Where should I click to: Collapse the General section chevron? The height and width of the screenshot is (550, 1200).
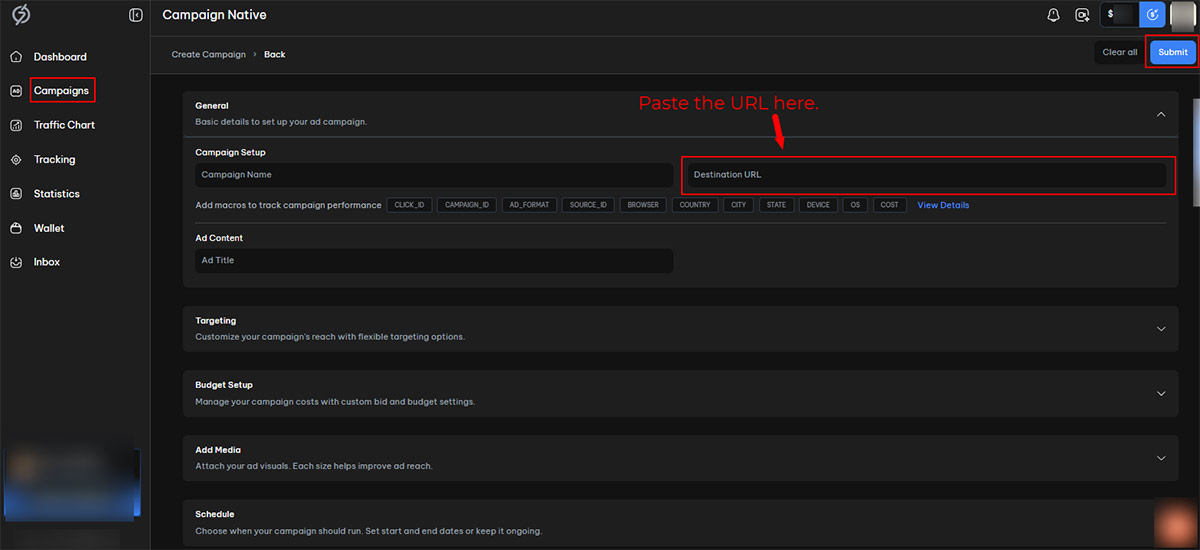[1161, 114]
